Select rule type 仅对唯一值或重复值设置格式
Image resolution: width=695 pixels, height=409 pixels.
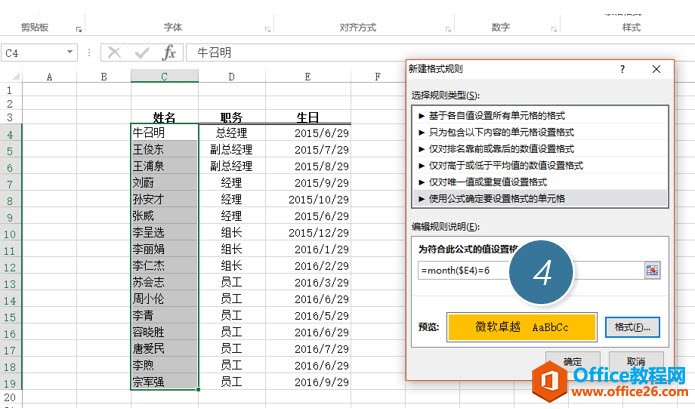(539, 182)
